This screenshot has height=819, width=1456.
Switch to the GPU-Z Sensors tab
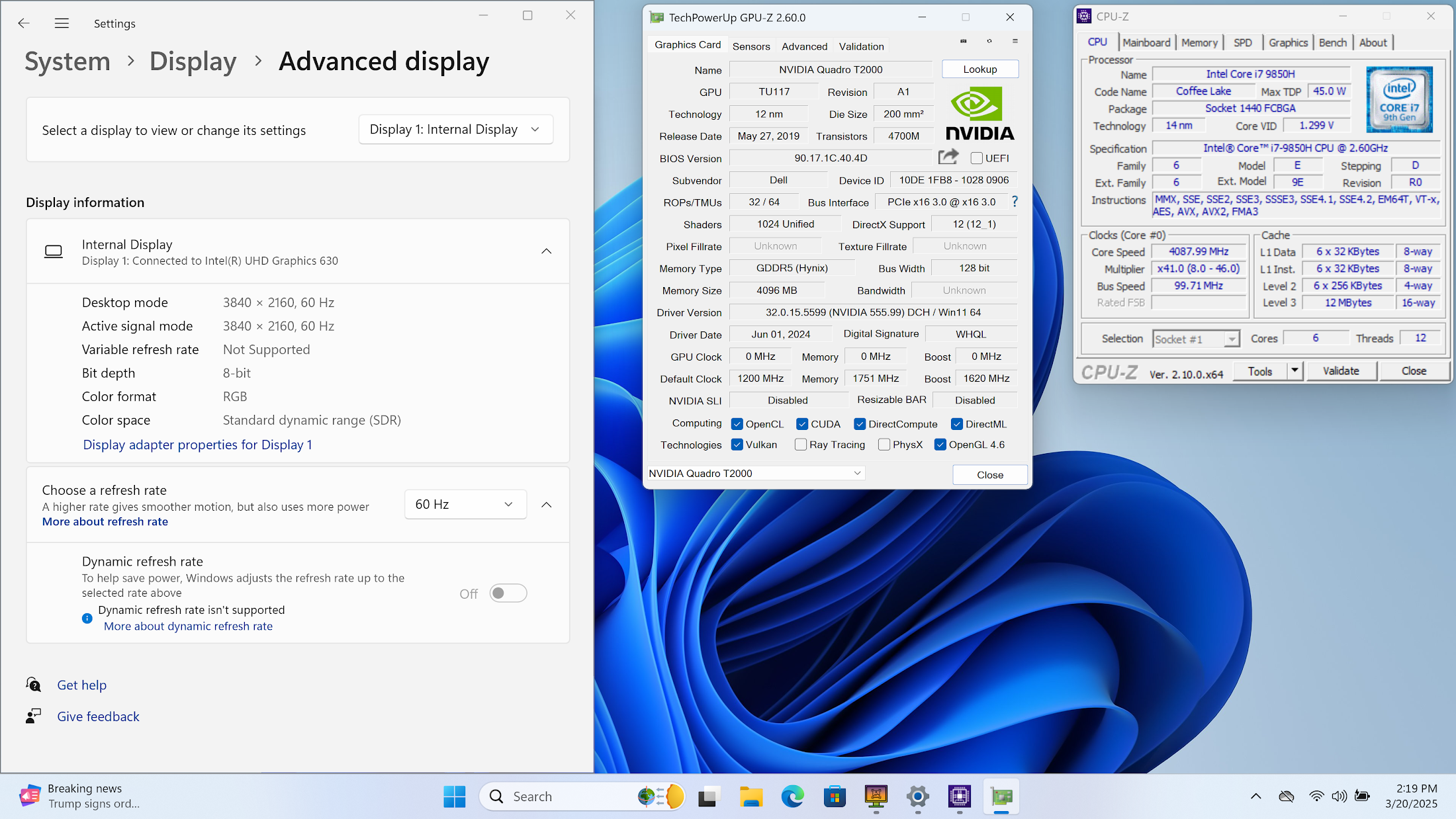(751, 46)
